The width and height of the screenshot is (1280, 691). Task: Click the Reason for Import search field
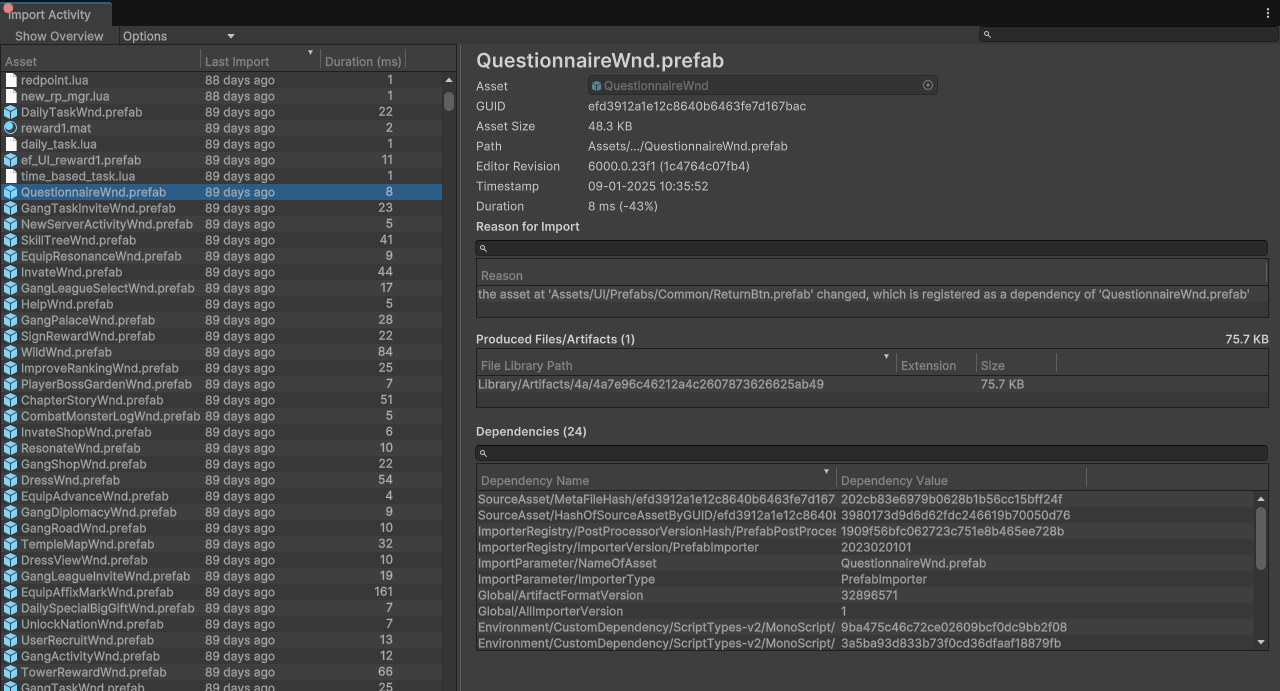point(871,248)
